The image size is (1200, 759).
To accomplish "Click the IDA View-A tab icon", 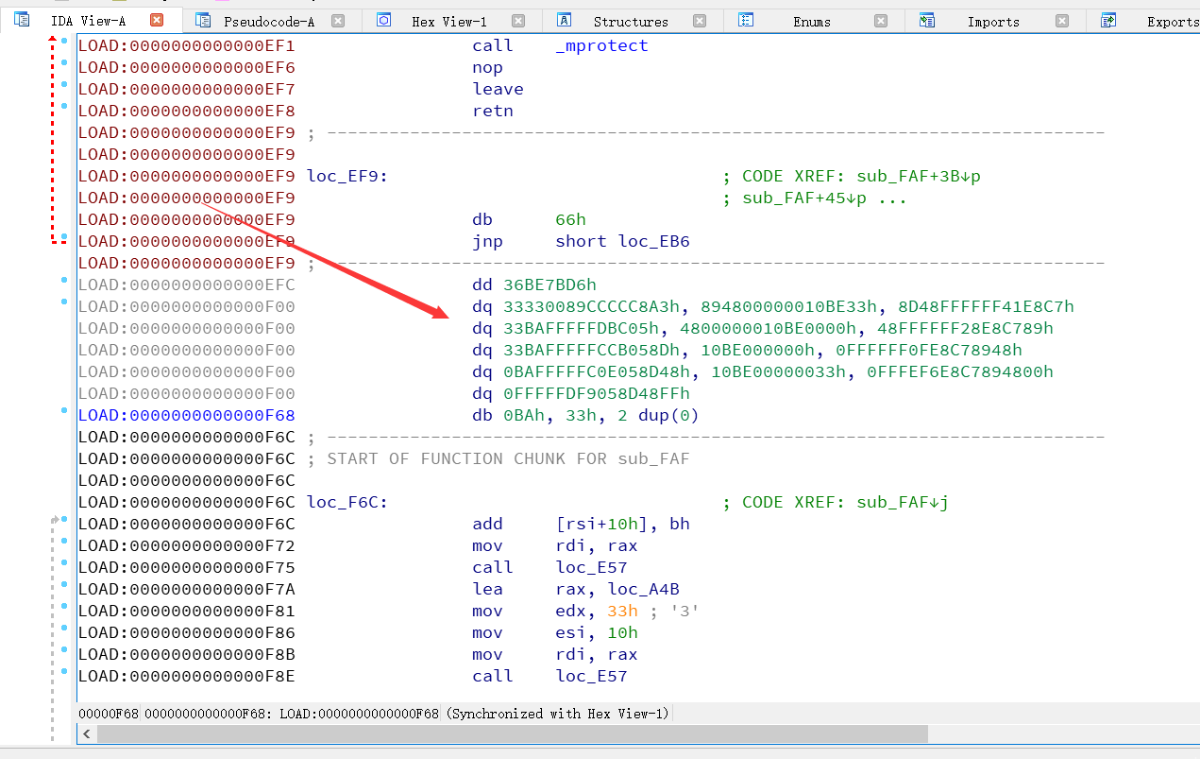I will (x=21, y=20).
